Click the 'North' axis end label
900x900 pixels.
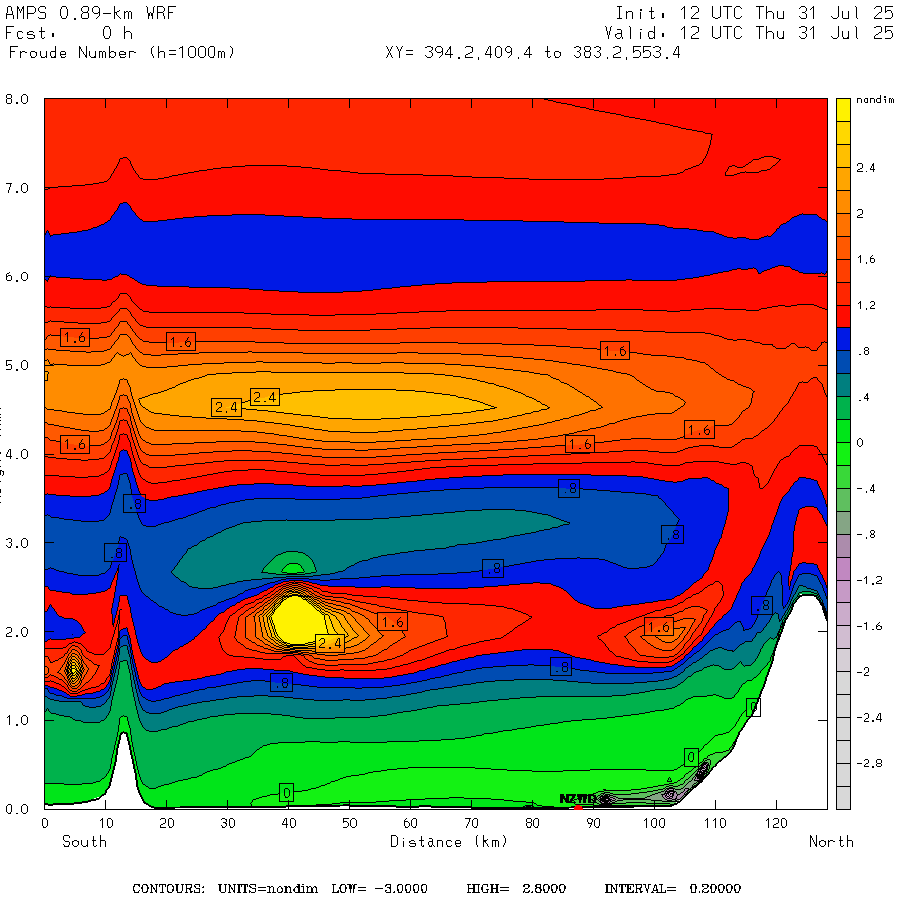tap(832, 842)
